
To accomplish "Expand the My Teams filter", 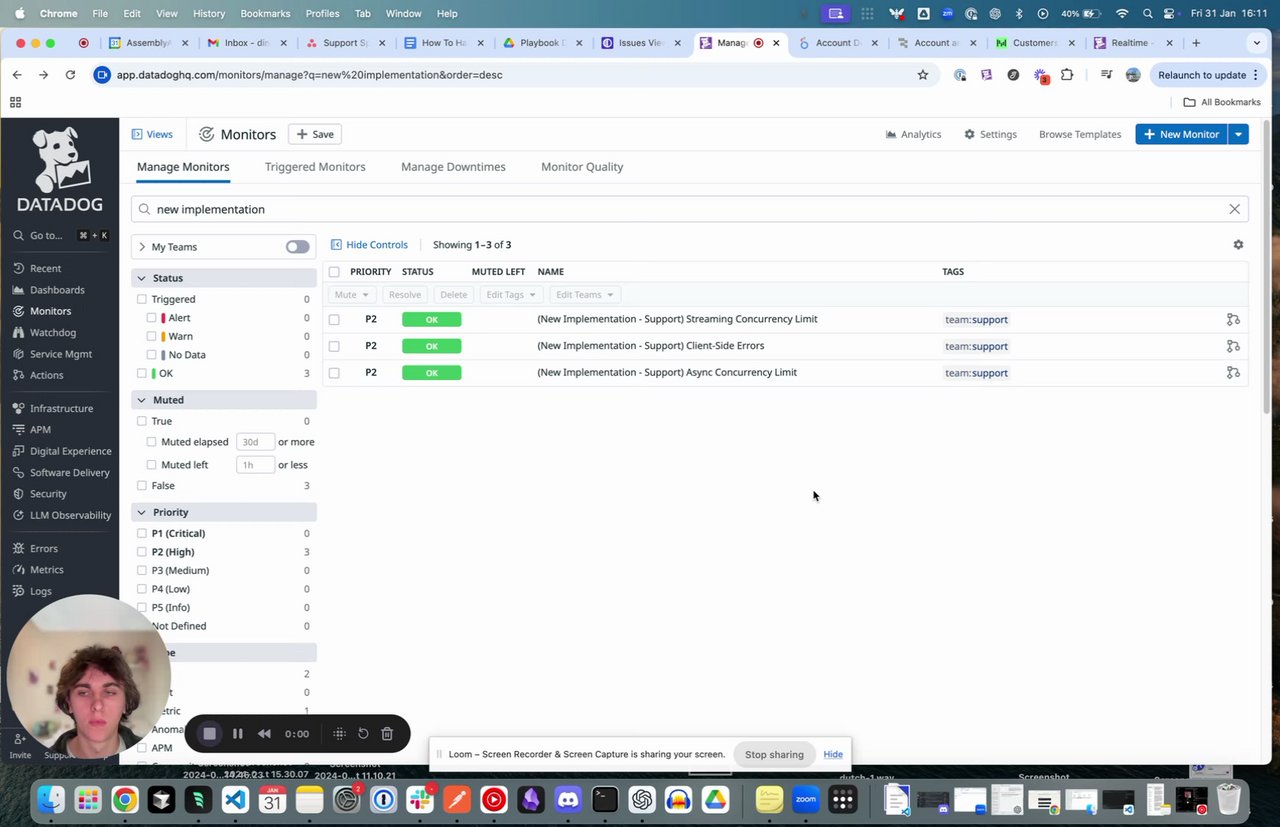I will point(142,247).
